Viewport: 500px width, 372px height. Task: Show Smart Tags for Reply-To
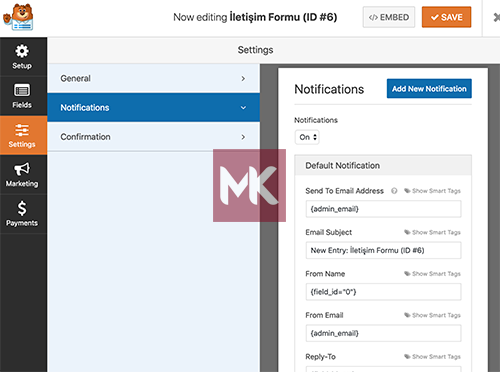click(432, 357)
